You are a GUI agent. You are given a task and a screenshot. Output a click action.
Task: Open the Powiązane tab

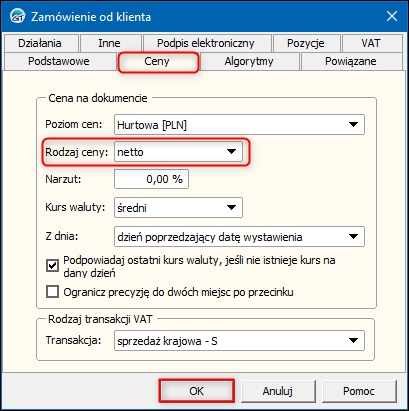point(351,61)
